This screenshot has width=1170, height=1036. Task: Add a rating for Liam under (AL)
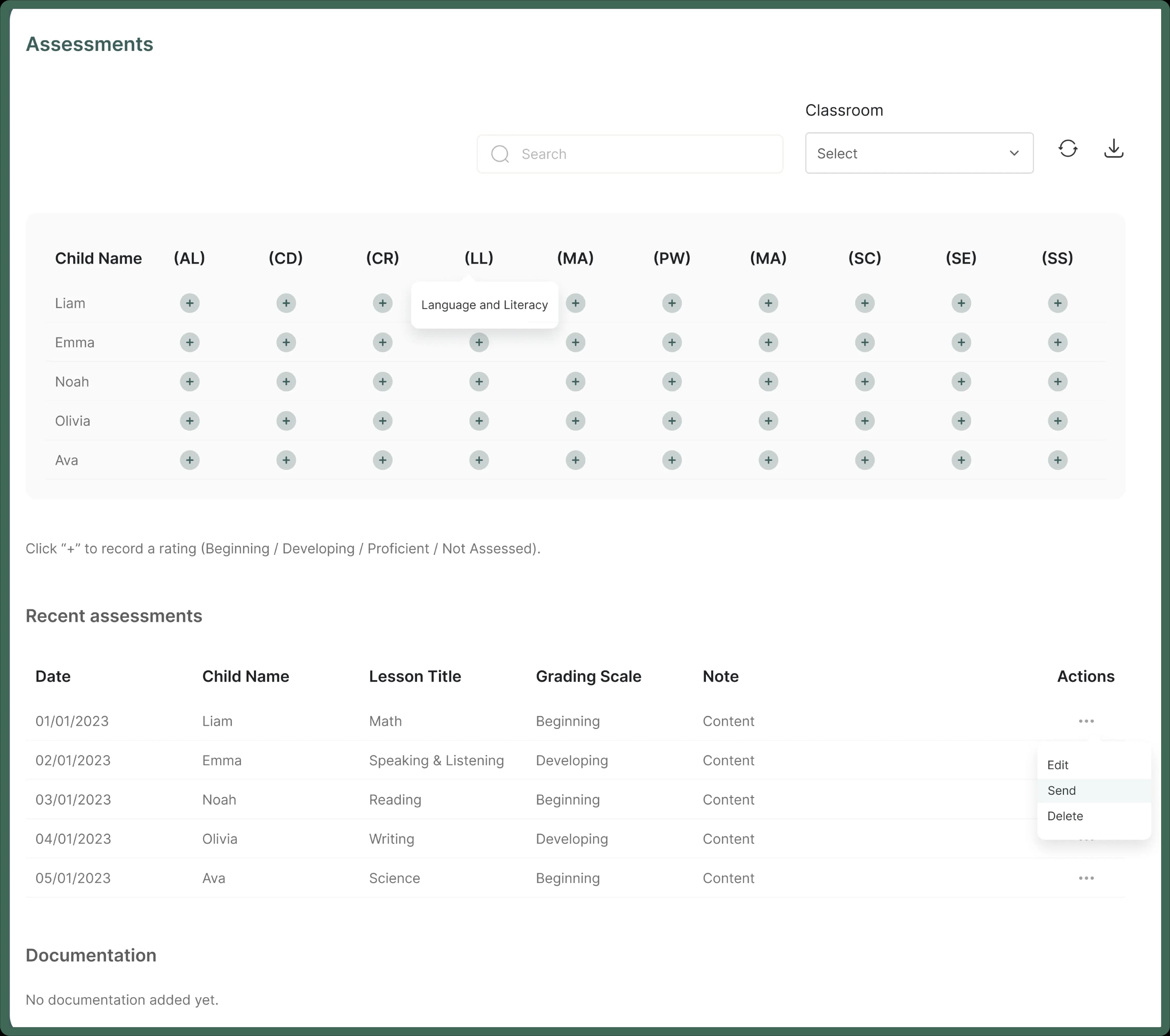[190, 303]
